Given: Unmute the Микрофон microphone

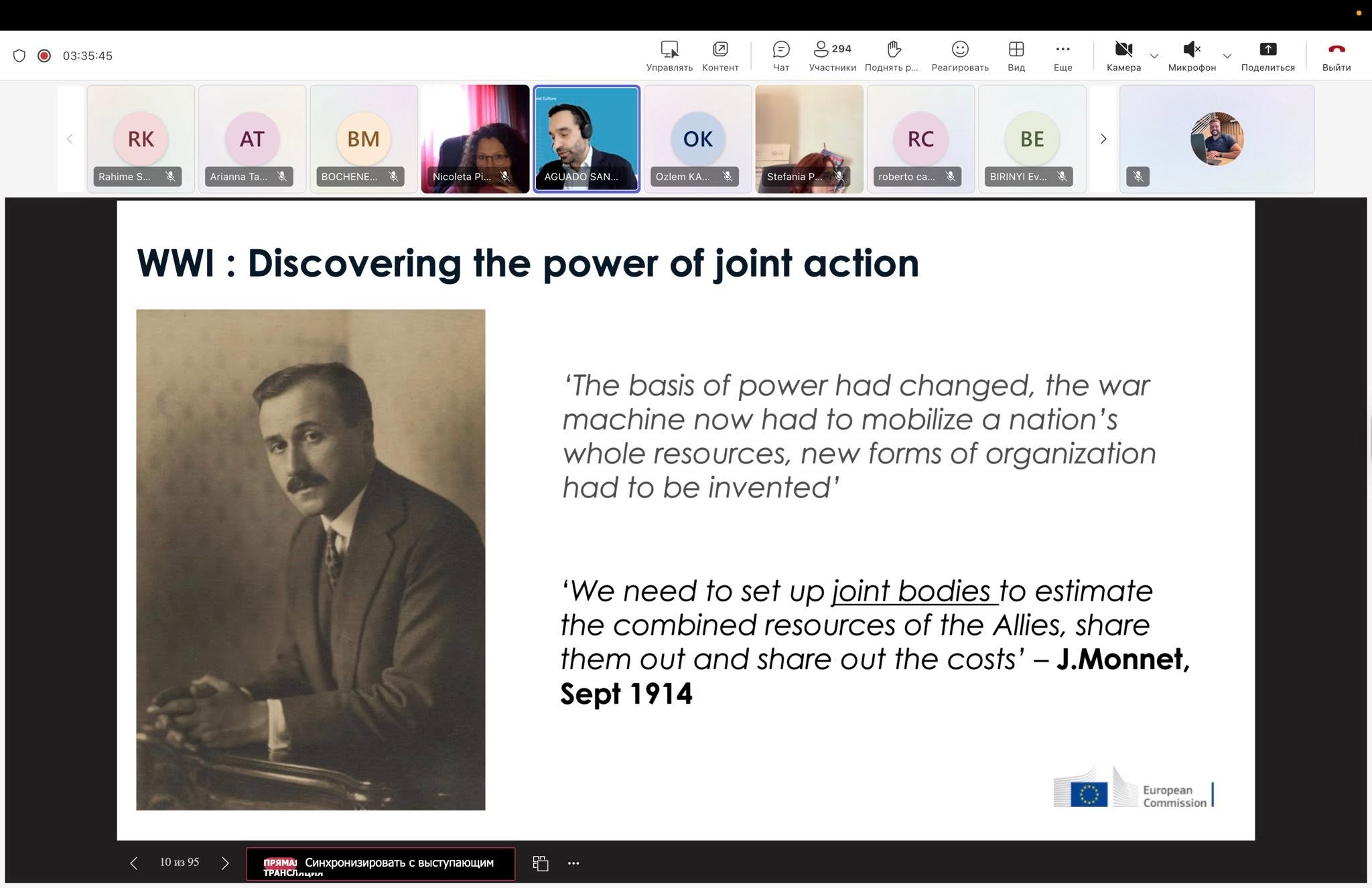Looking at the screenshot, I should click(x=1192, y=56).
